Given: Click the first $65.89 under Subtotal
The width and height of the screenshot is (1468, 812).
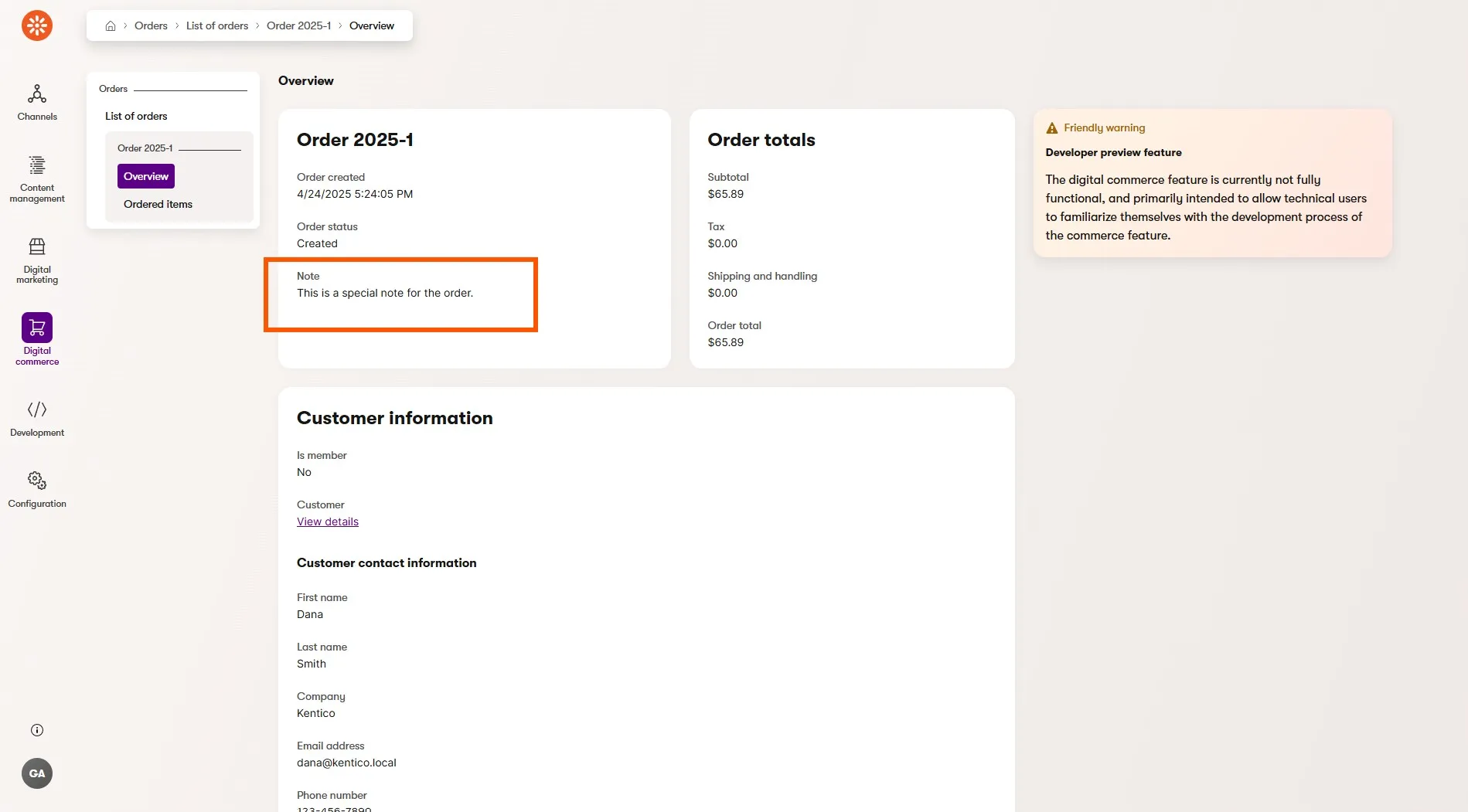Looking at the screenshot, I should pyautogui.click(x=726, y=194).
